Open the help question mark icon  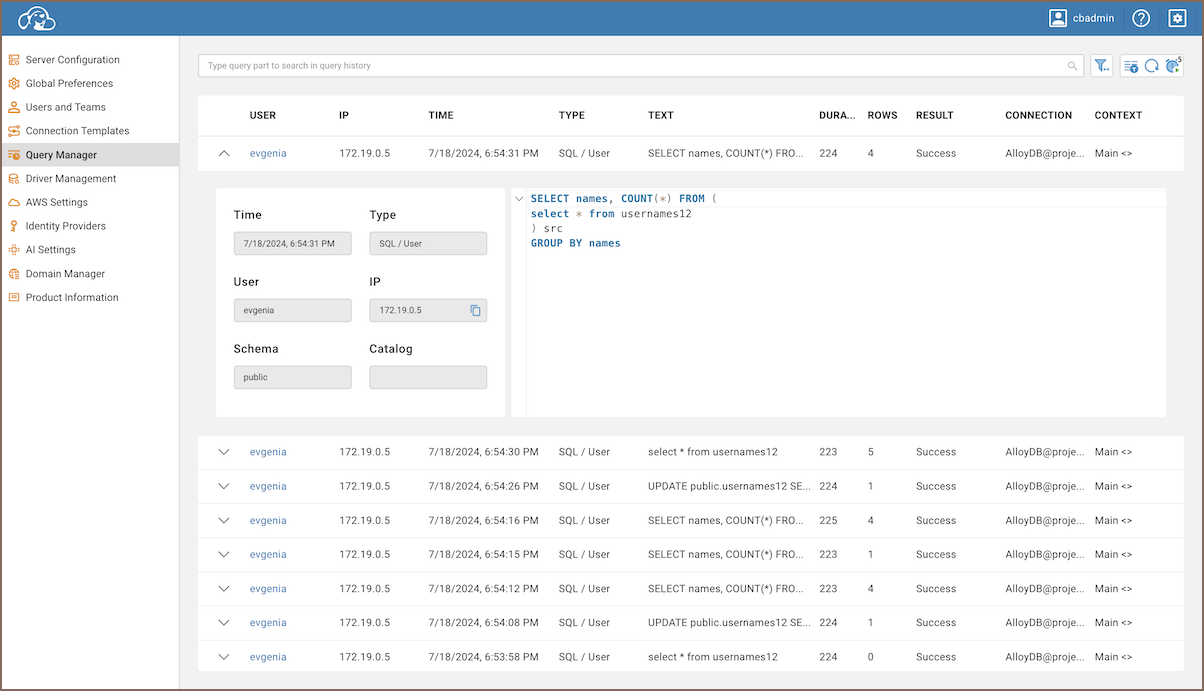coord(1141,18)
